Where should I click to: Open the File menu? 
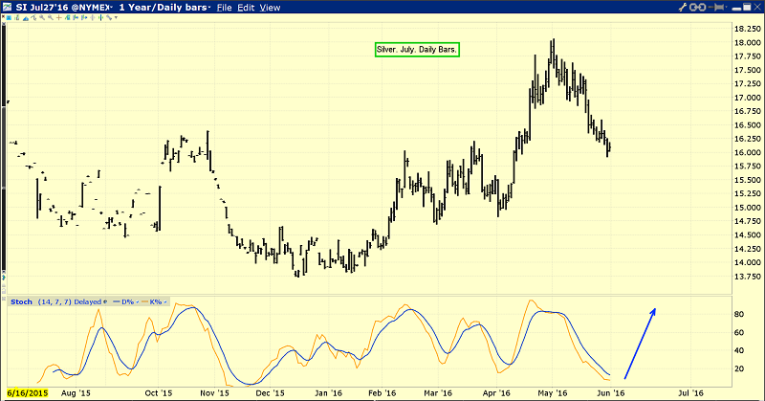[x=224, y=7]
